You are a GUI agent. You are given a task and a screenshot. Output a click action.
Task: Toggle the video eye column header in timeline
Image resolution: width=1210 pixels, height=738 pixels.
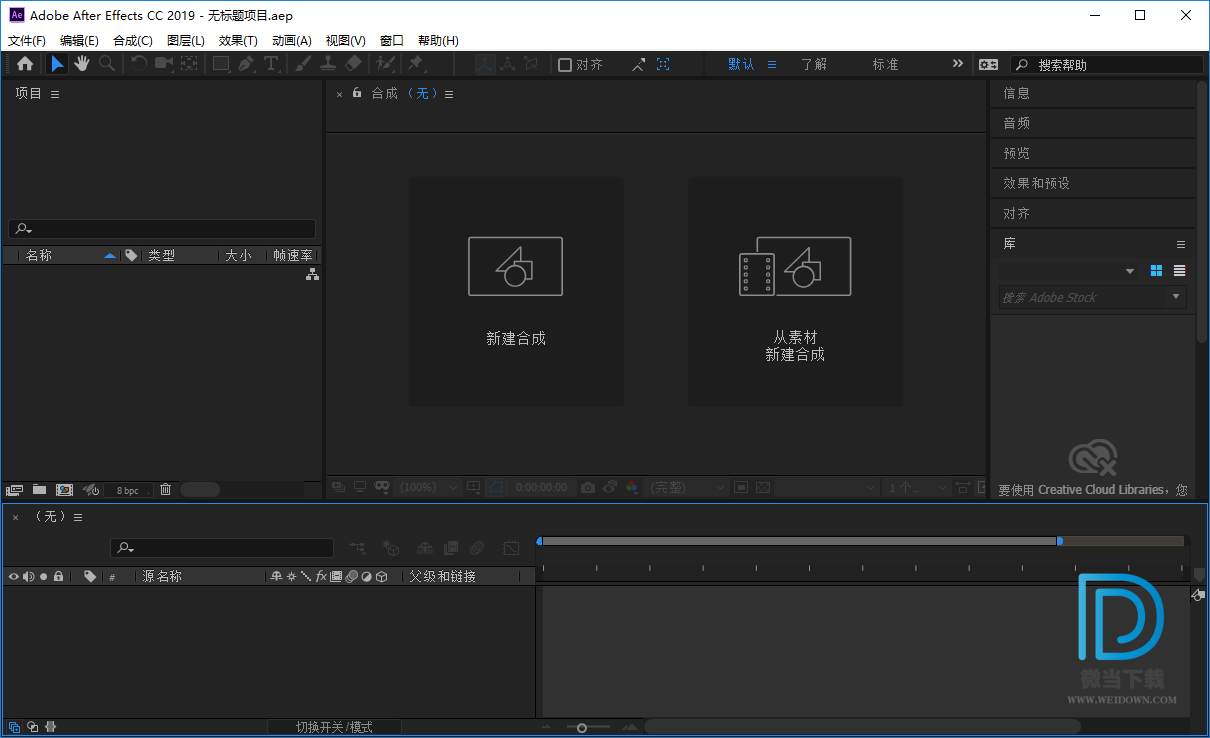pyautogui.click(x=14, y=577)
